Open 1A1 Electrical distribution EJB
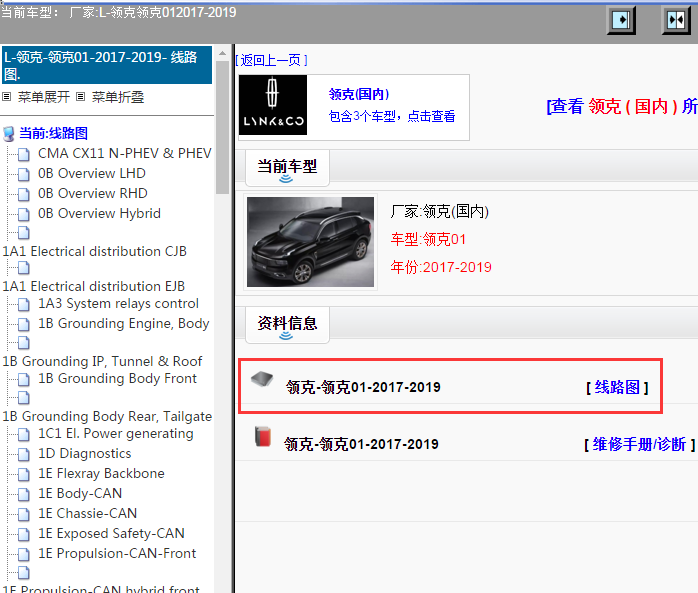The height and width of the screenshot is (593, 698). coord(93,286)
